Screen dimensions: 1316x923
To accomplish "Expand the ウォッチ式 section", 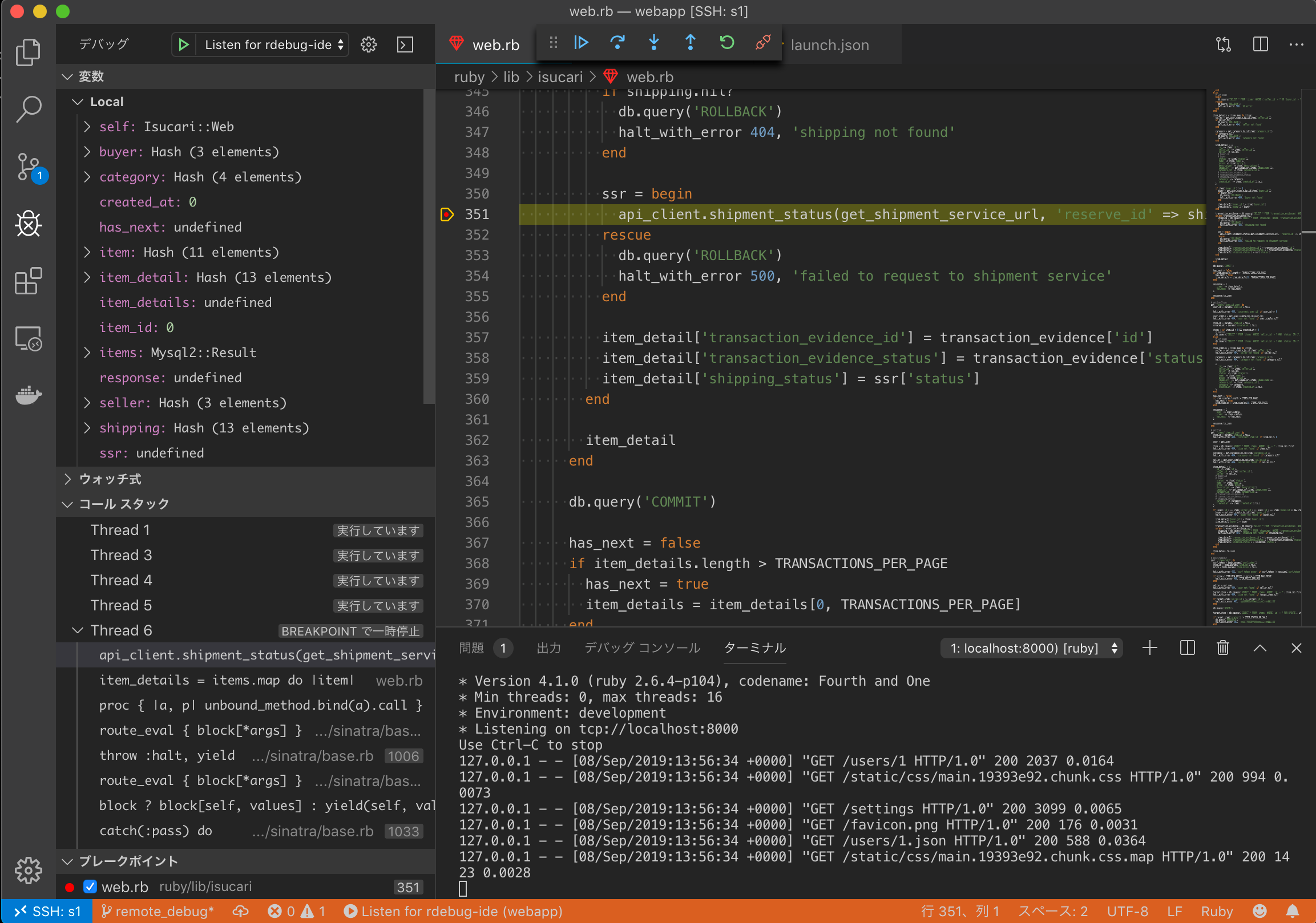I will [x=67, y=479].
